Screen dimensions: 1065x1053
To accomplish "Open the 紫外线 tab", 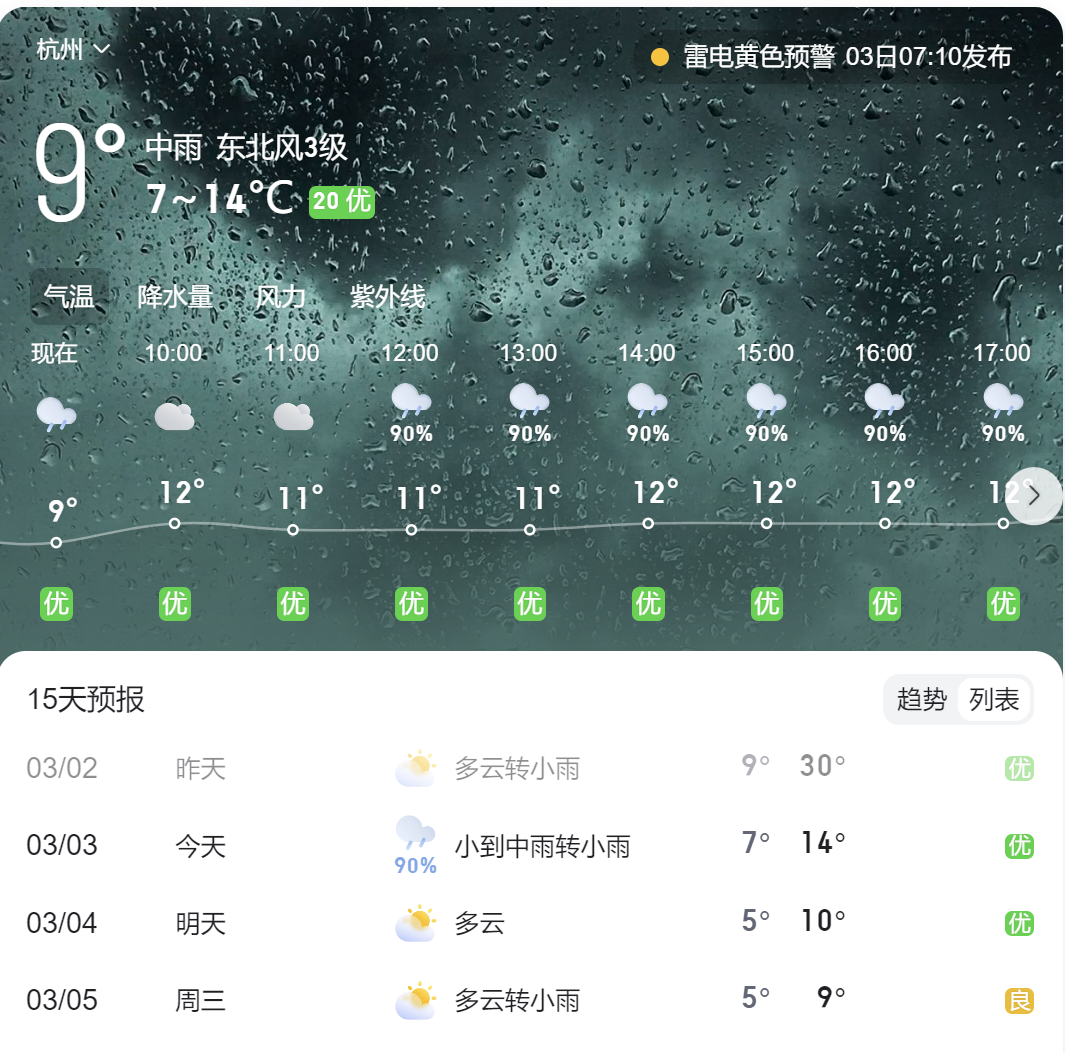I will click(x=388, y=297).
